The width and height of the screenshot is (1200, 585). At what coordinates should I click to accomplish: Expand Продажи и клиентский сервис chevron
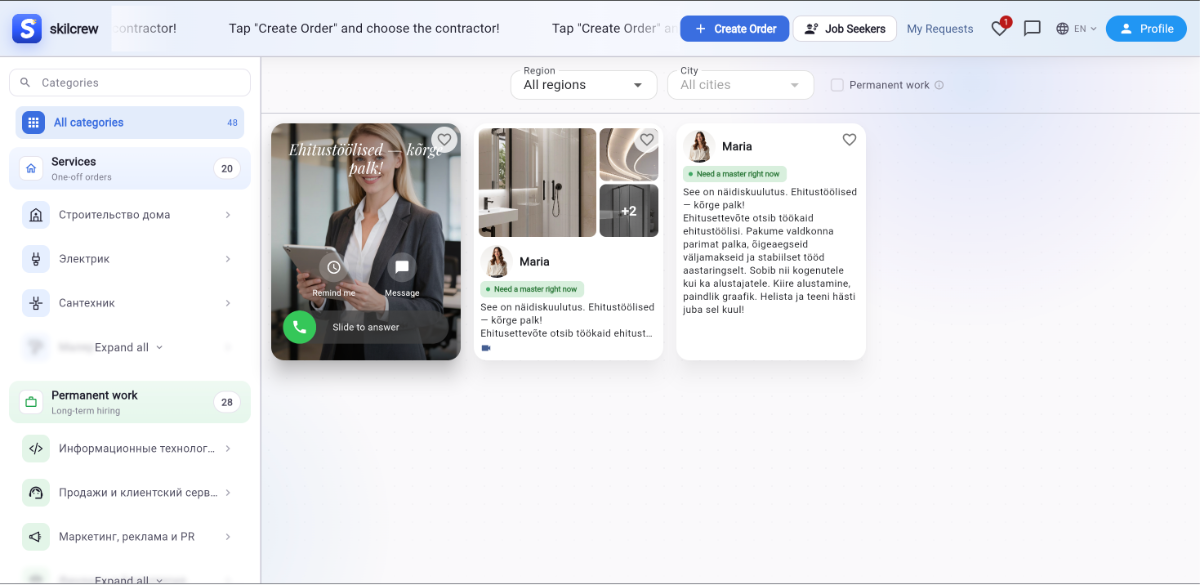point(228,493)
